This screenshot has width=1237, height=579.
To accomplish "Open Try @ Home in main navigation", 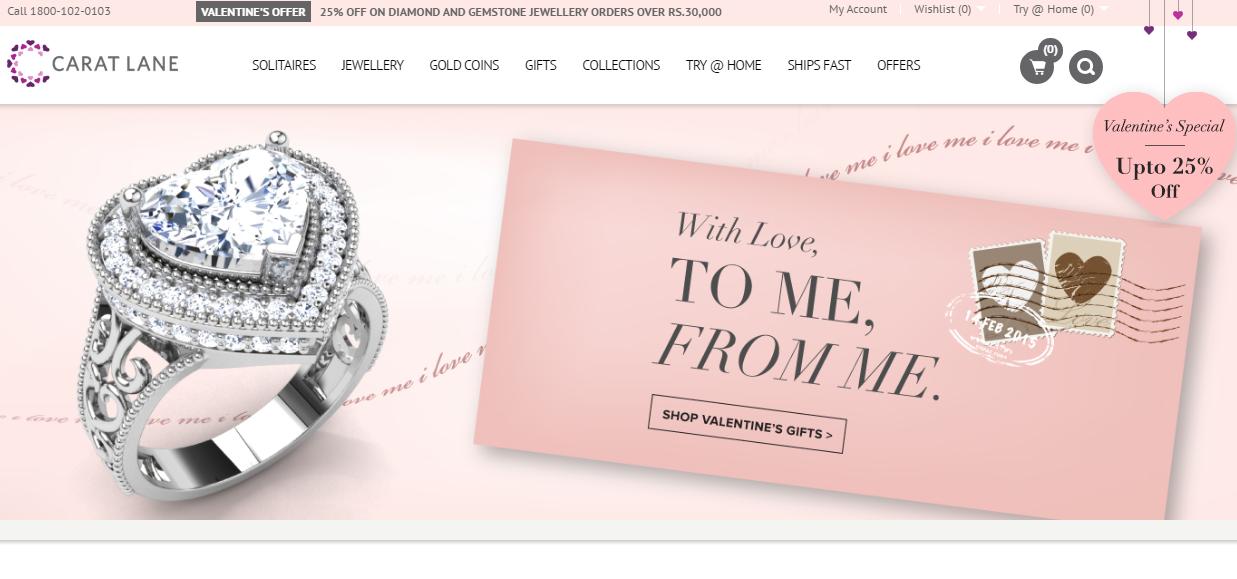I will pyautogui.click(x=723, y=65).
